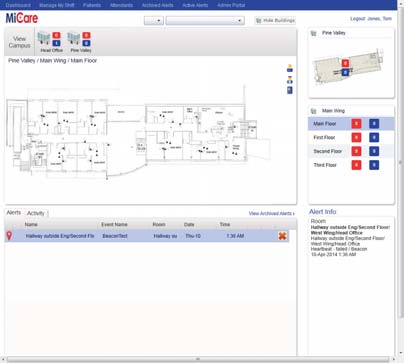Switch to the Alerts tab
Image resolution: width=404 pixels, height=363 pixels.
tap(14, 213)
